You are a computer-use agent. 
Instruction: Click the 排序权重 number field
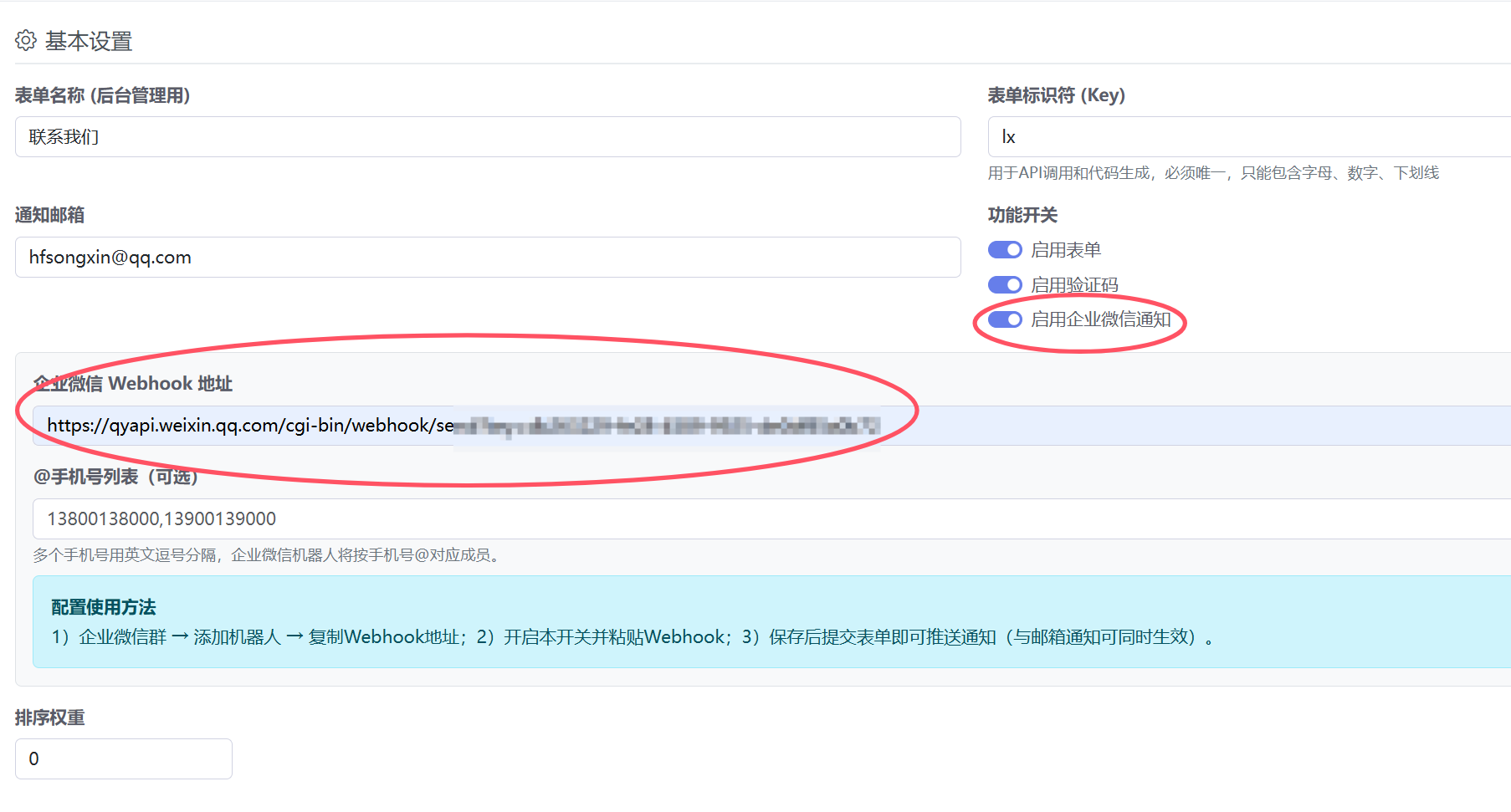tap(123, 759)
